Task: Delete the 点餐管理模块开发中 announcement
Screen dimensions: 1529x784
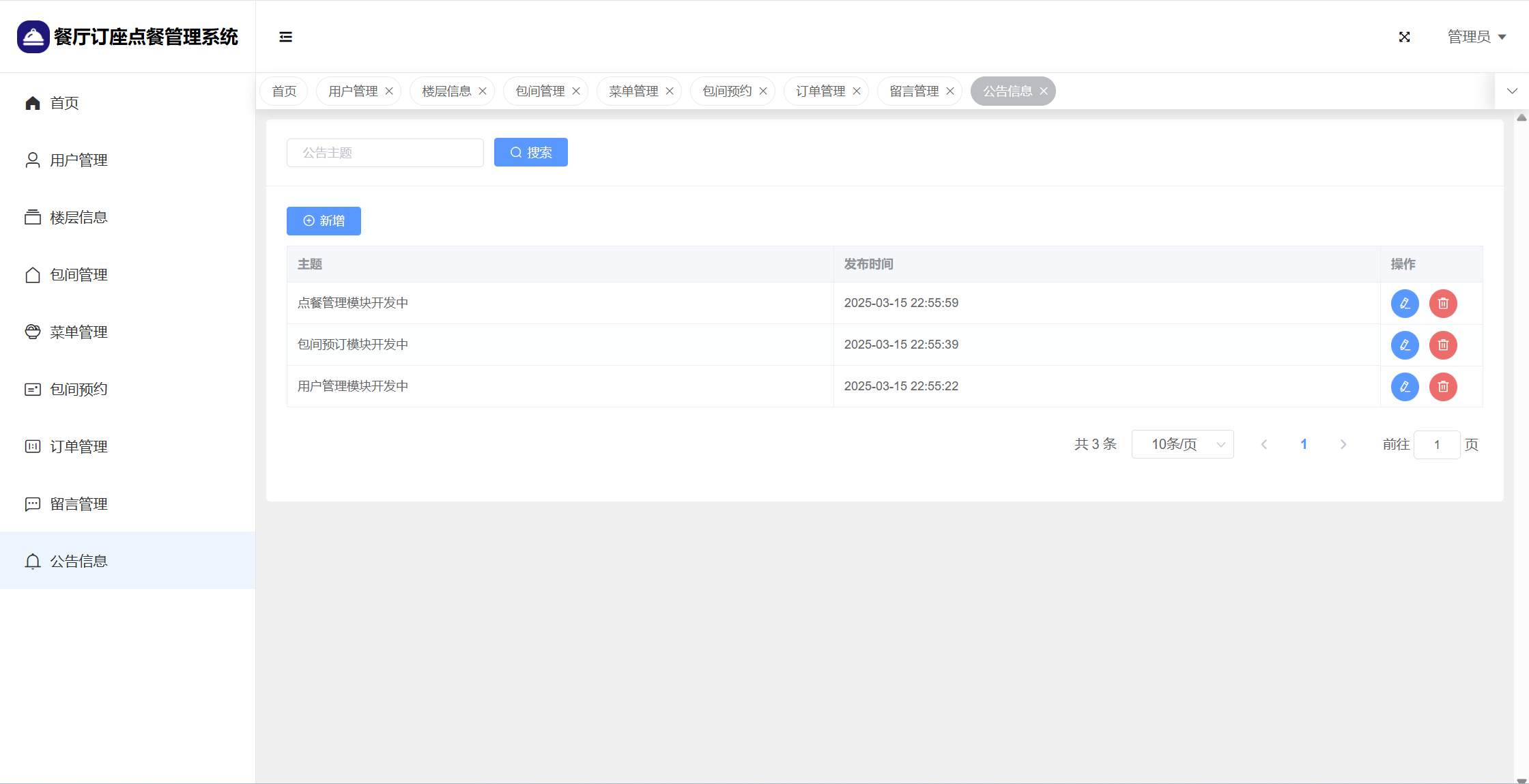Action: pos(1443,304)
